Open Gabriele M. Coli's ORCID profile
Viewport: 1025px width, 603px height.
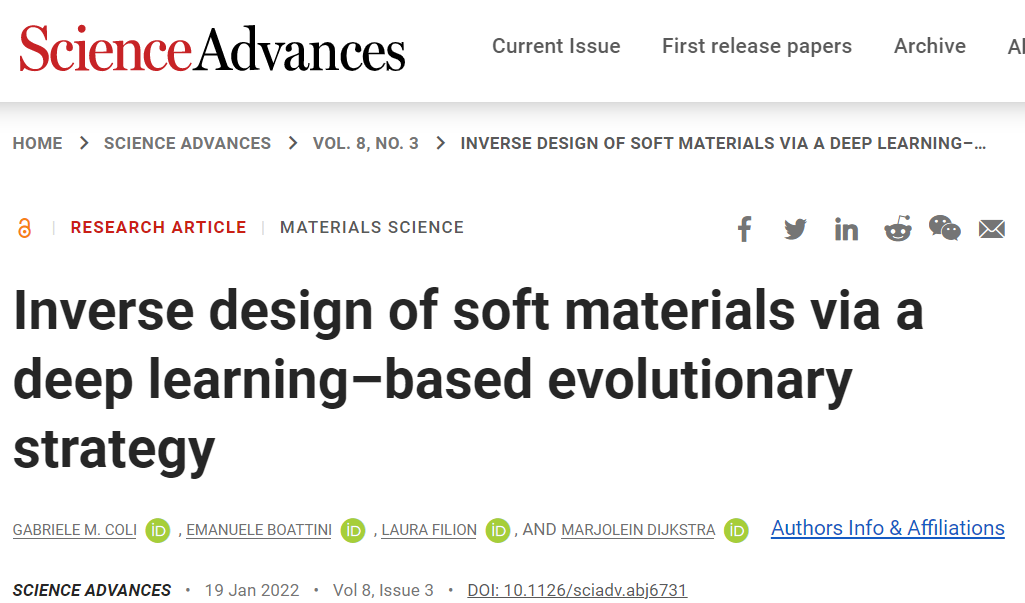point(157,531)
